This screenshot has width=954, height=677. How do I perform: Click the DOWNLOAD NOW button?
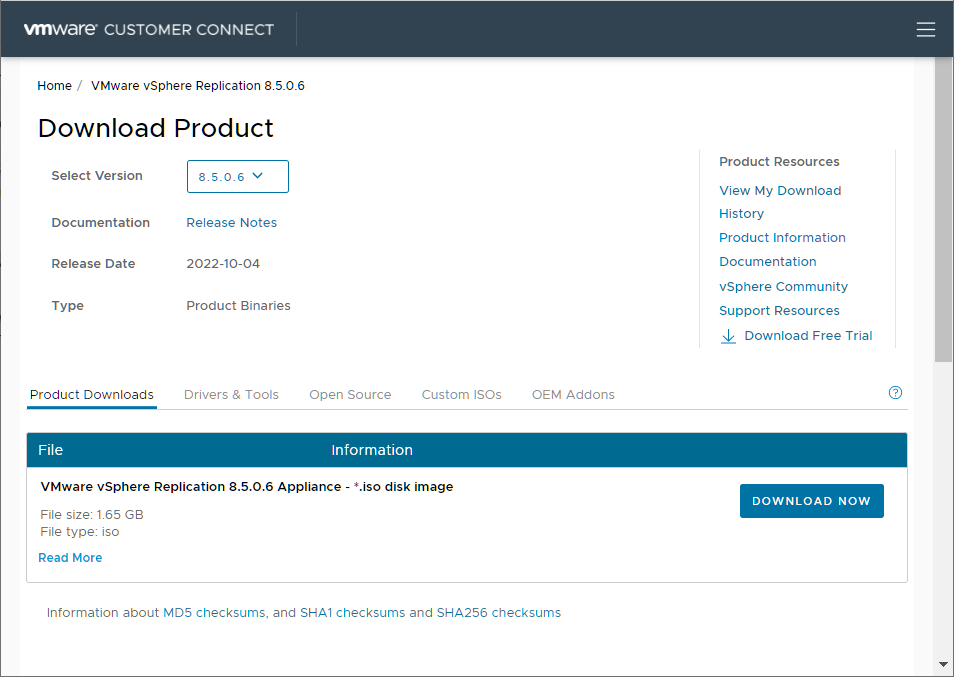(x=812, y=501)
